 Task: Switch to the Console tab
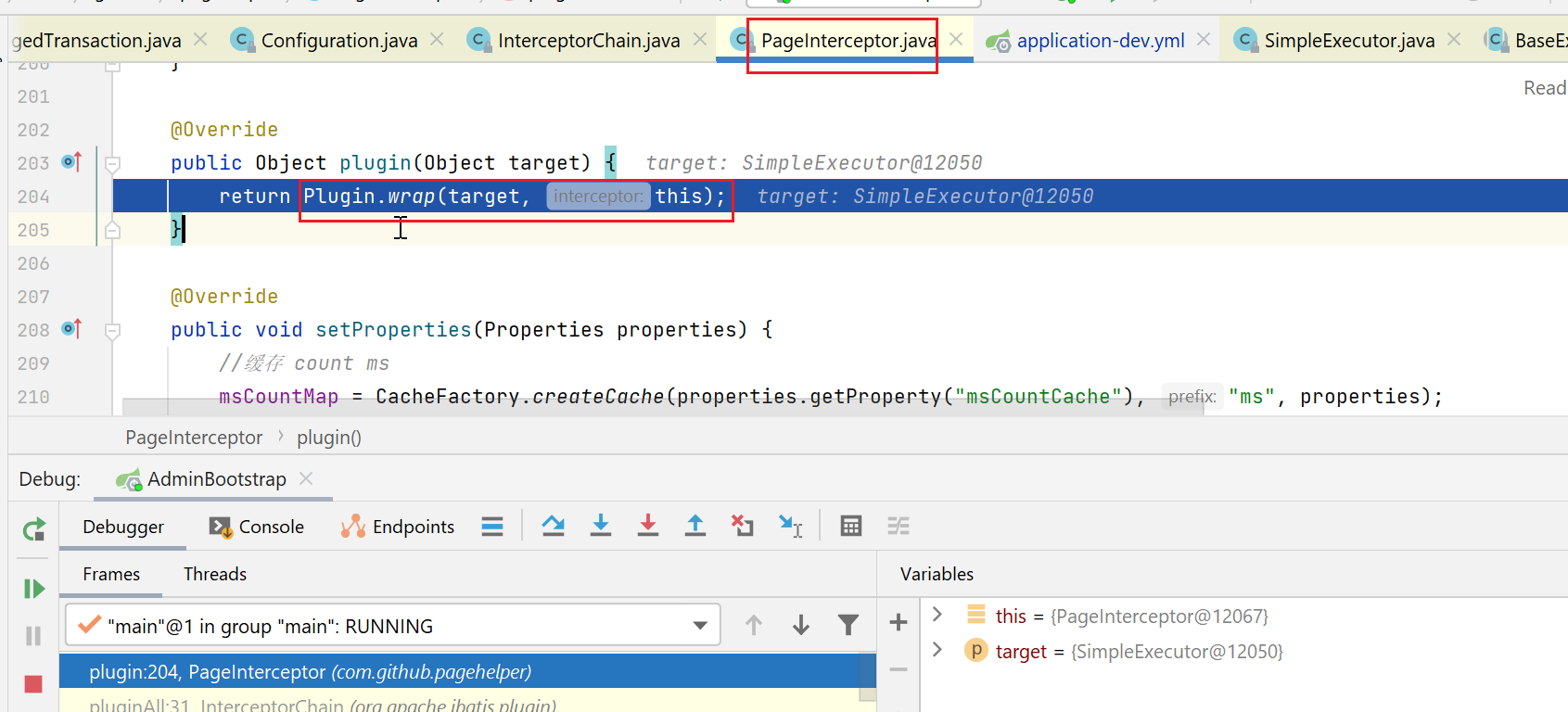click(x=257, y=527)
